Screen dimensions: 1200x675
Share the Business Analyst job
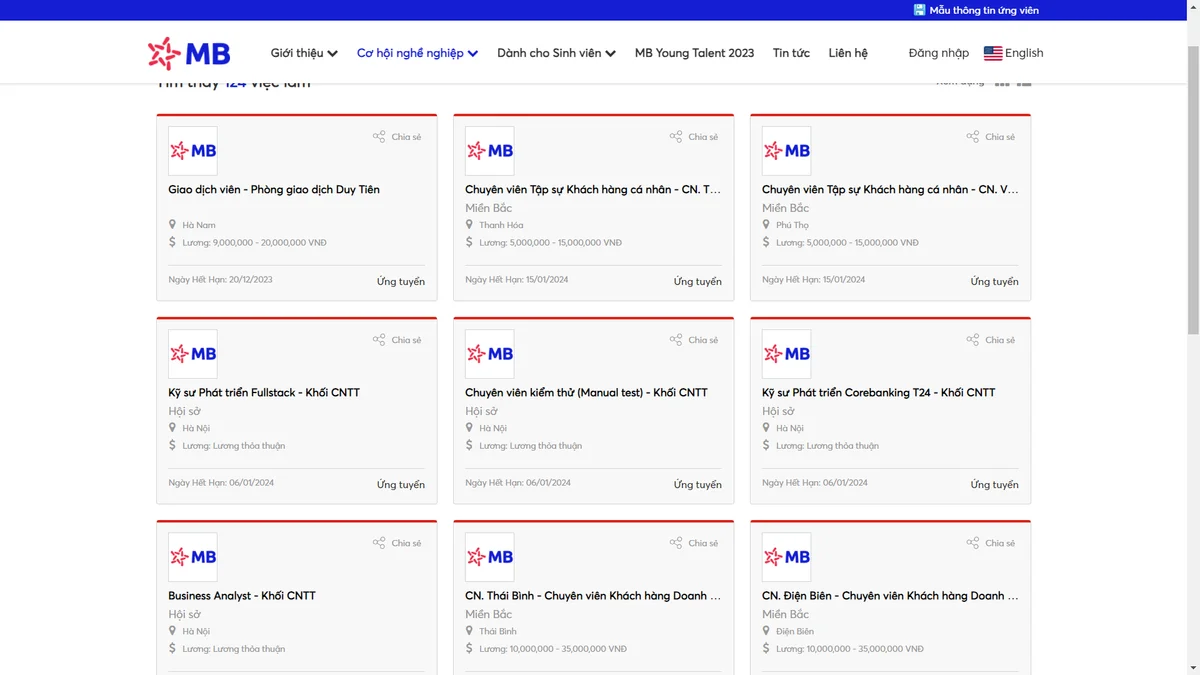coord(397,543)
